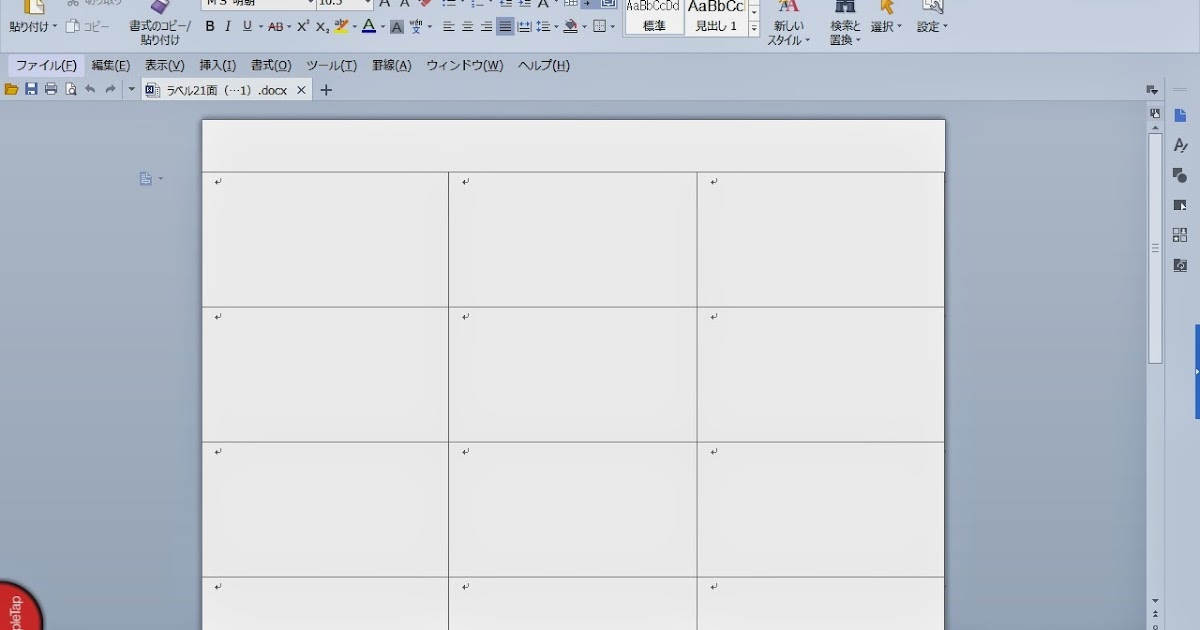Viewport: 1200px width, 630px height.
Task: Open highlight color dropdown
Action: [x=354, y=27]
